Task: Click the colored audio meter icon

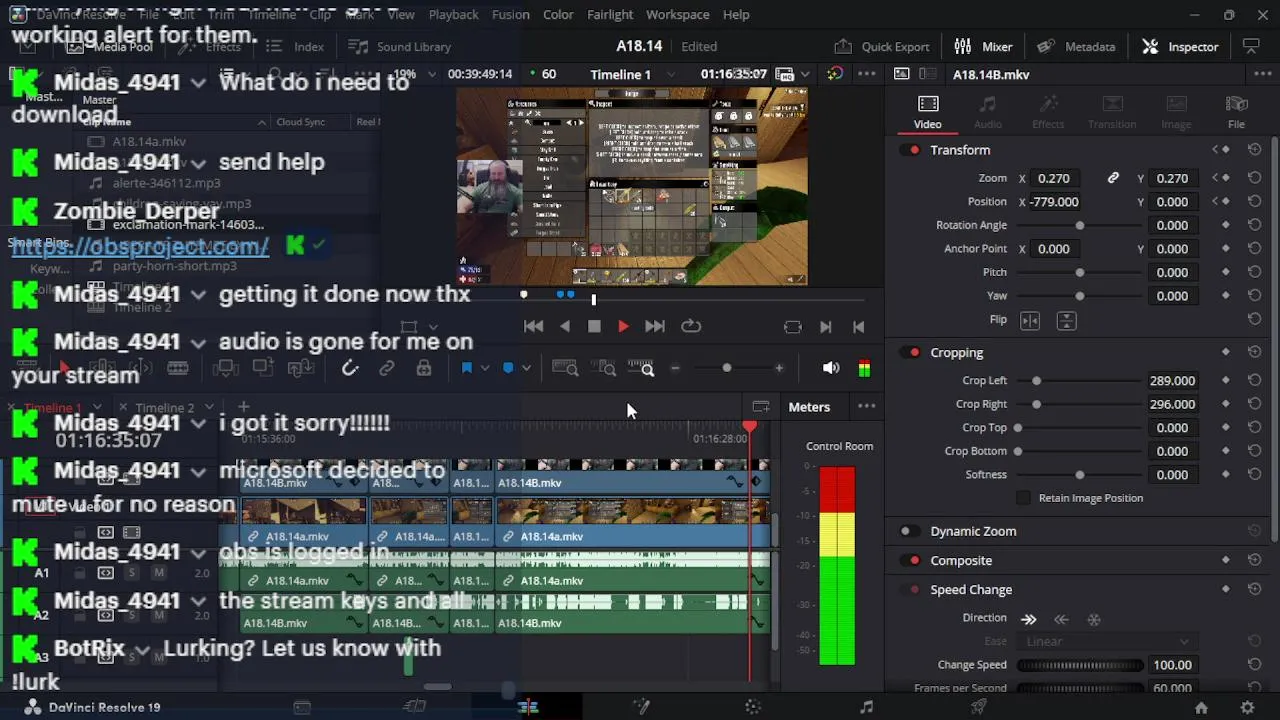Action: pyautogui.click(x=864, y=368)
